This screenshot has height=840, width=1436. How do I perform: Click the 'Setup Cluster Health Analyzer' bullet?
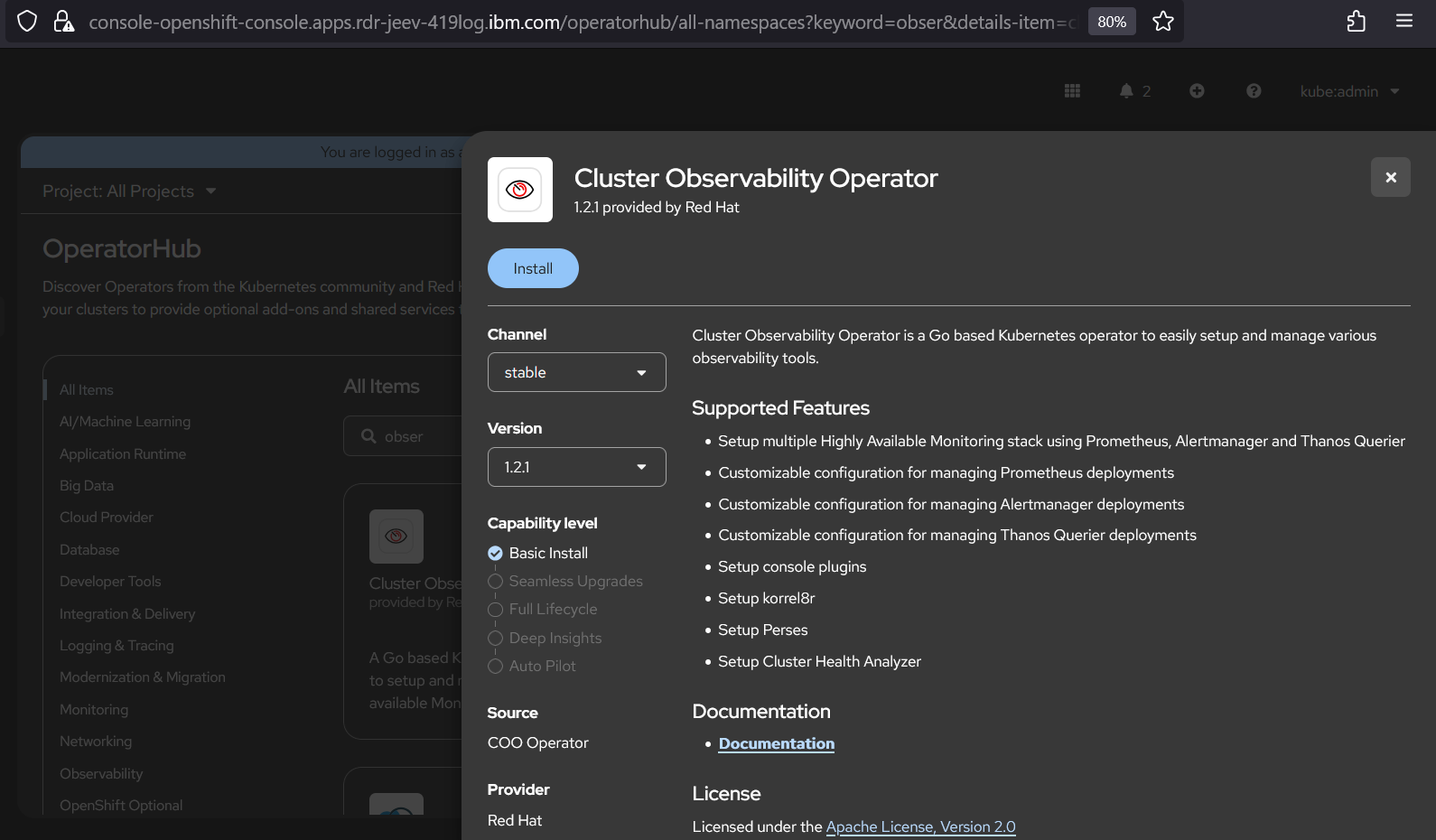820,662
